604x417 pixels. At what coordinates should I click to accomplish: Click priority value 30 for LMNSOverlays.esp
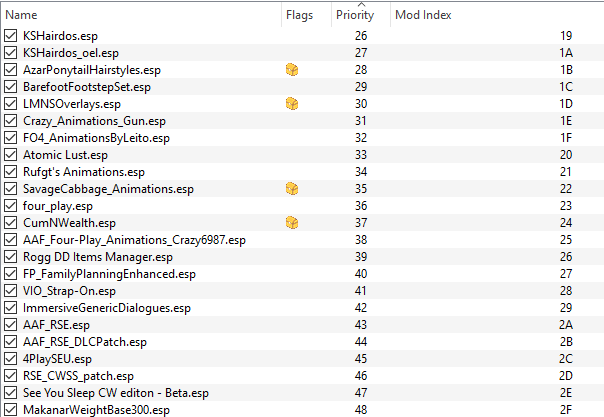(361, 104)
